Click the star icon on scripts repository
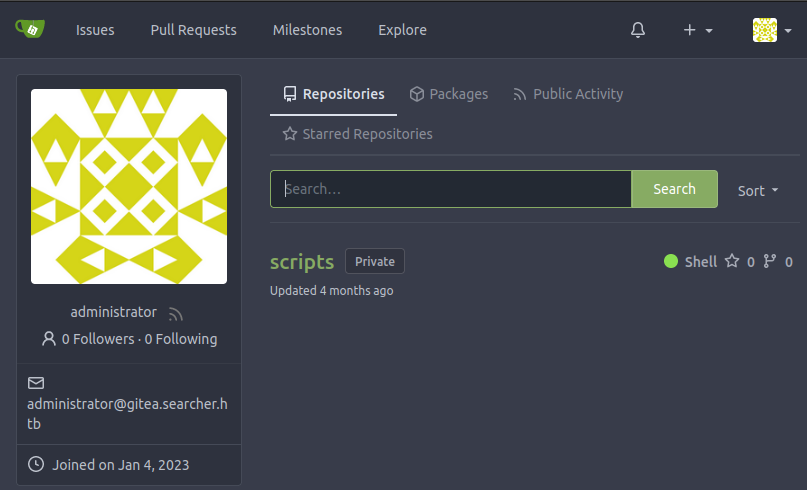Screen dimensions: 807x490 point(732,261)
